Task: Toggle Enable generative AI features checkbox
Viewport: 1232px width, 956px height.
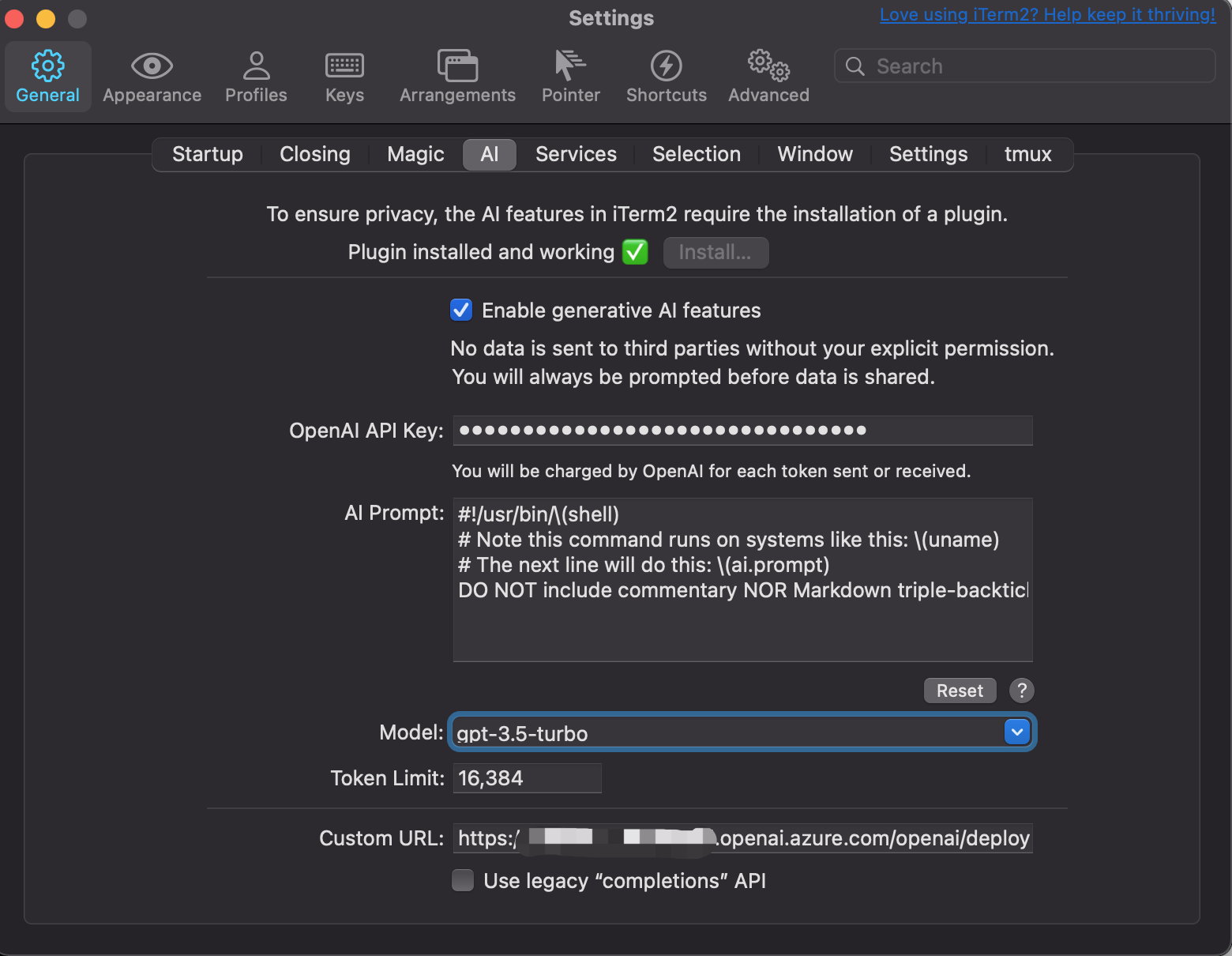Action: [x=461, y=310]
